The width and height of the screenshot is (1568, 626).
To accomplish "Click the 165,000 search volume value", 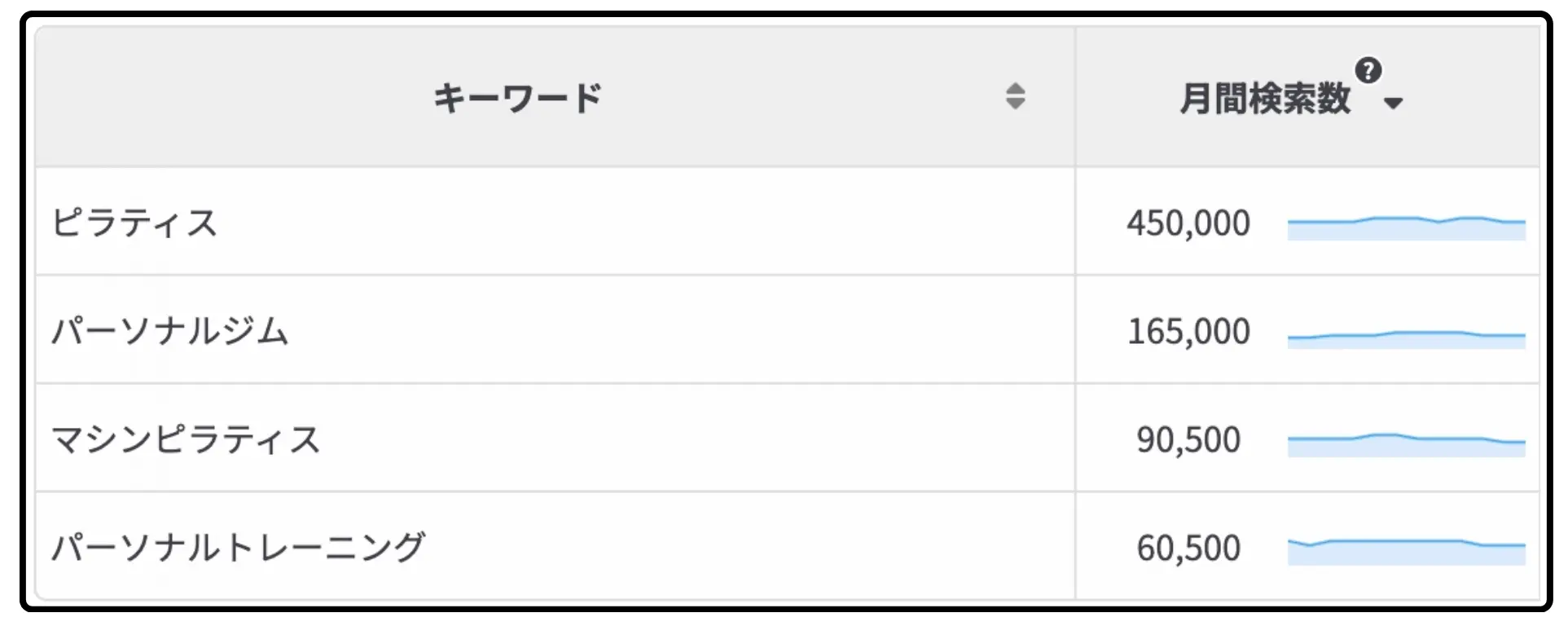I will (x=1188, y=332).
